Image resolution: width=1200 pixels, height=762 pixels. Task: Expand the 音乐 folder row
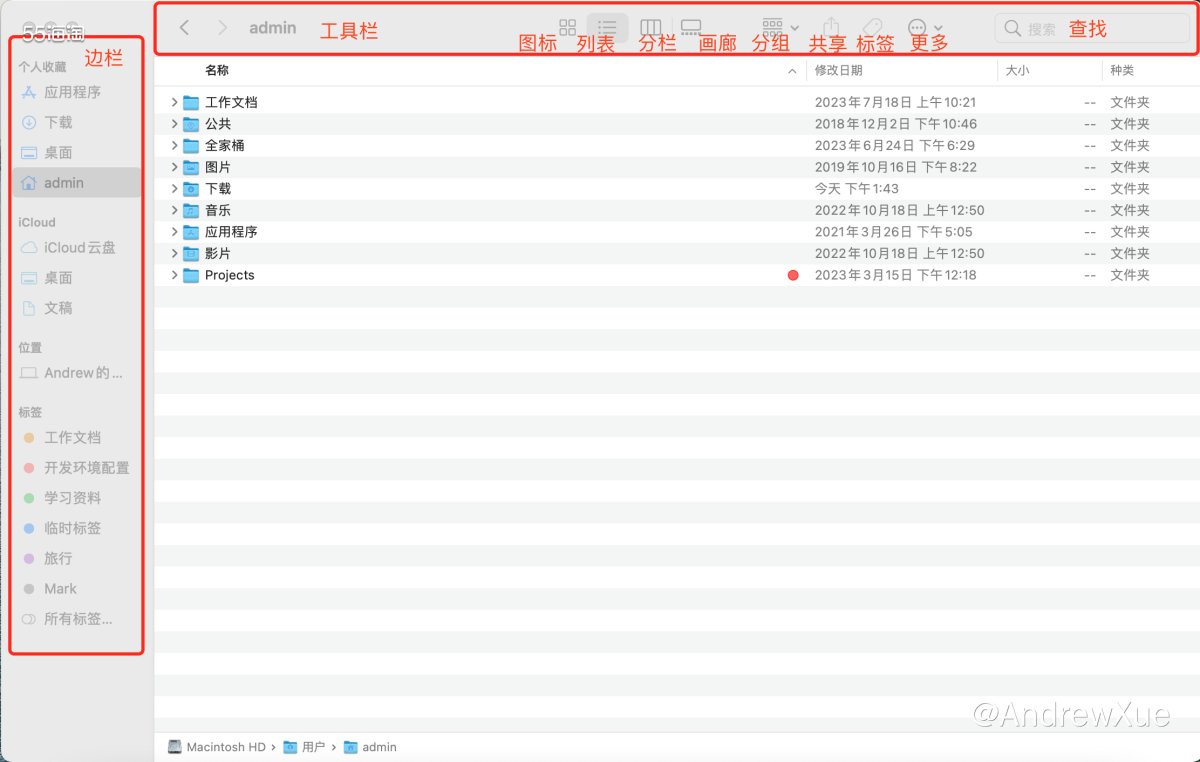point(174,210)
